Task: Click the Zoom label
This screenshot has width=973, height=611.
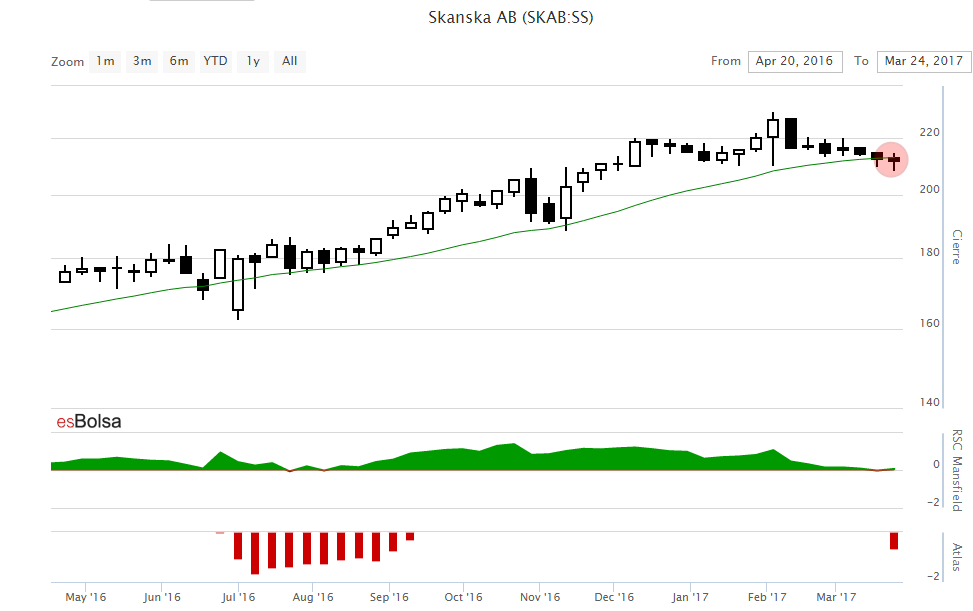Action: point(68,62)
